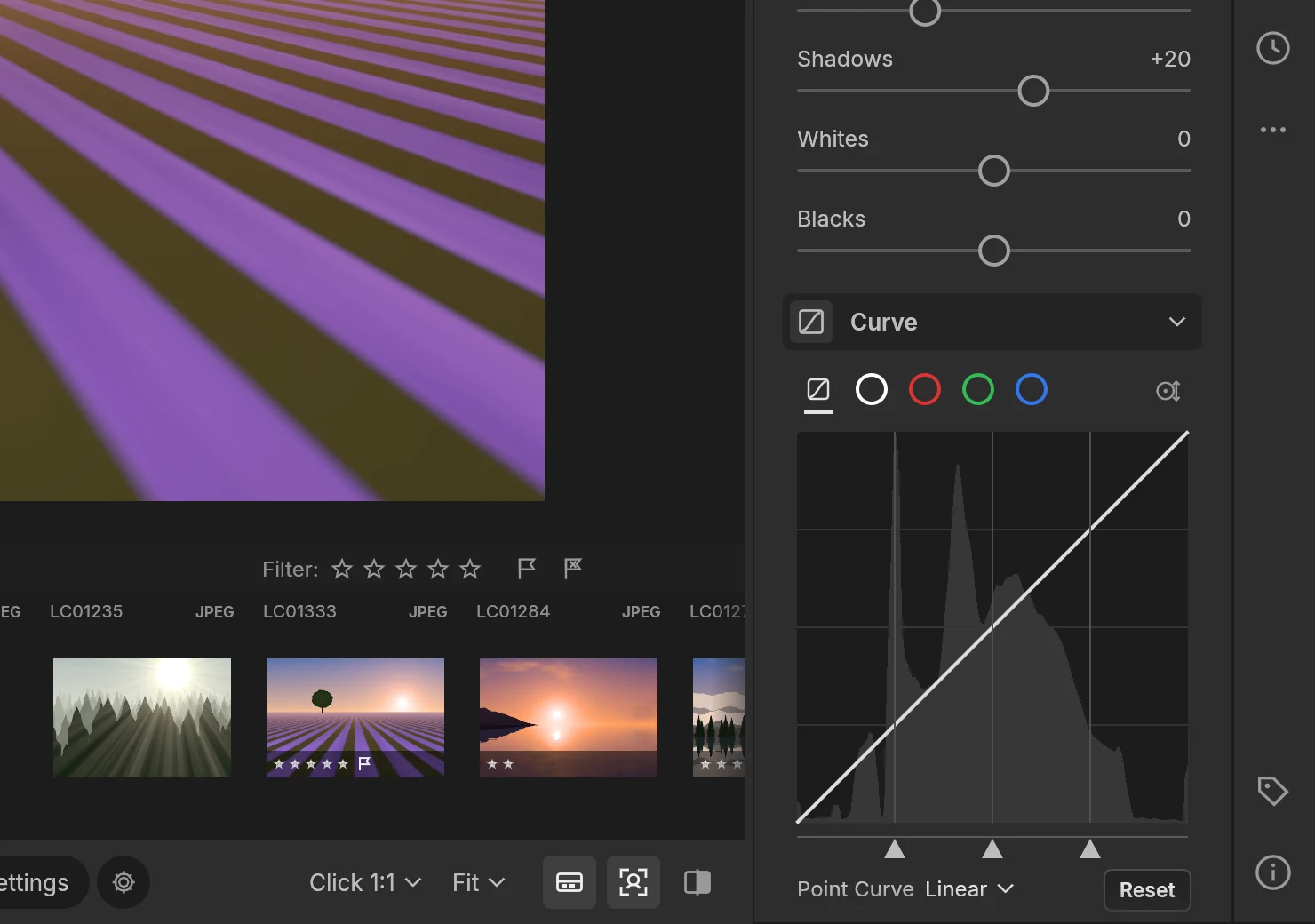Click the star rating on LC01284 thumbnail
Screen dimensions: 1315x924
[500, 764]
